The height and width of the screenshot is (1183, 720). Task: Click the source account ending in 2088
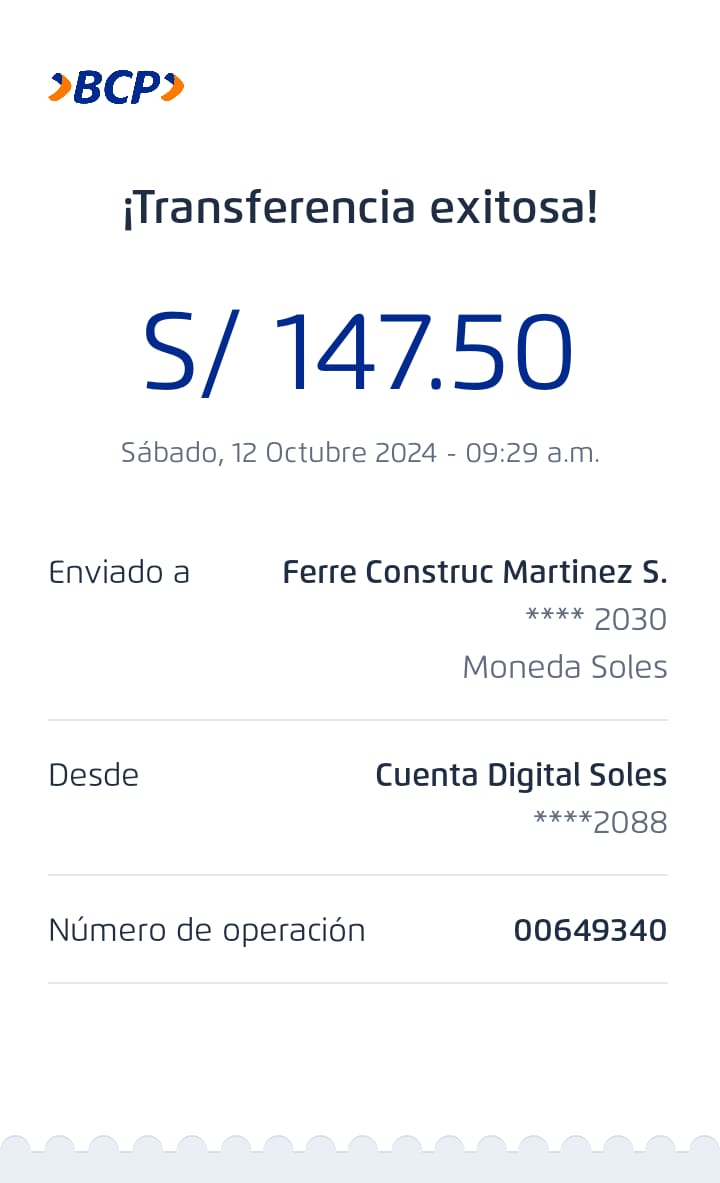point(600,822)
